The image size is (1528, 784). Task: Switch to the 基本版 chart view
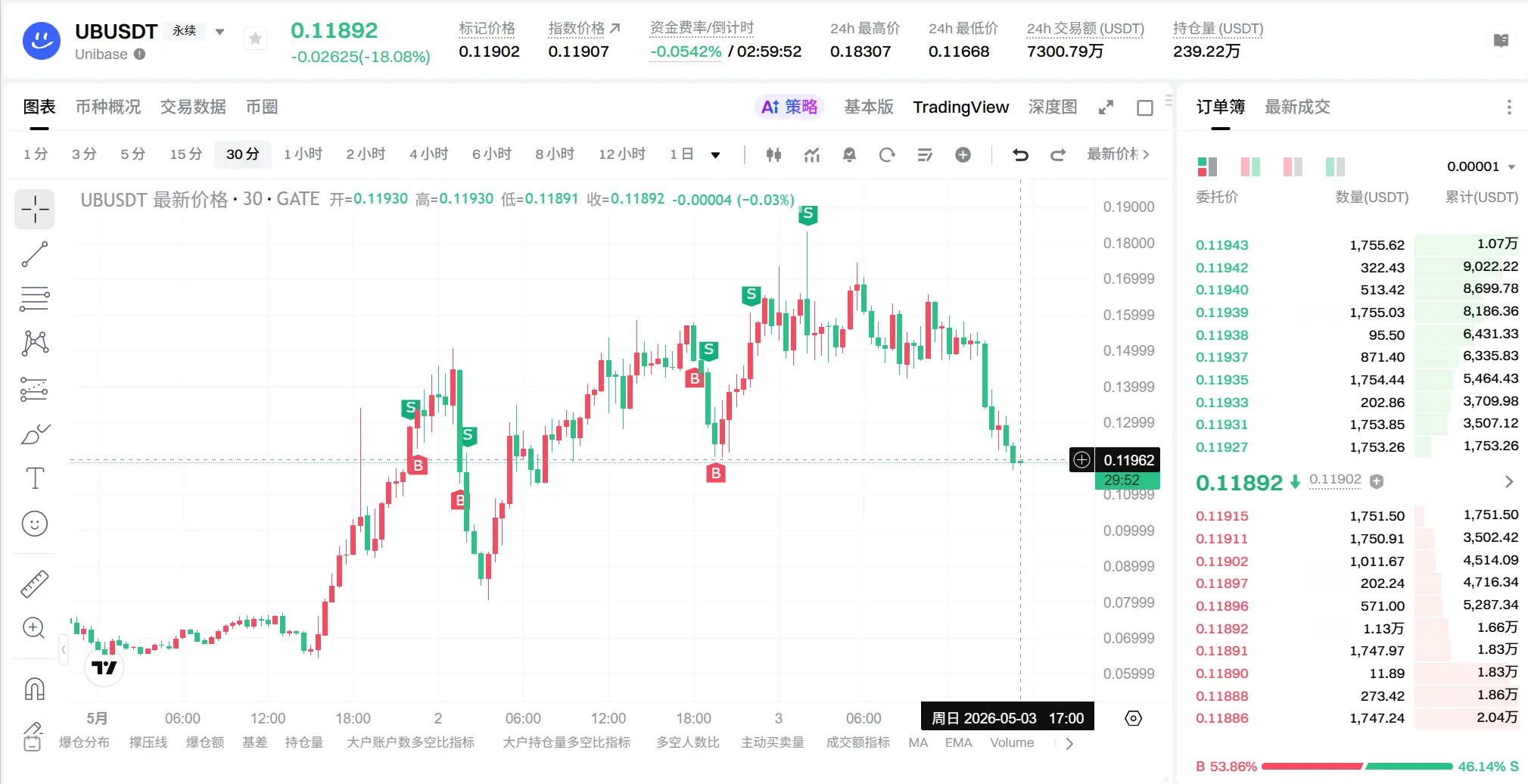pos(869,107)
